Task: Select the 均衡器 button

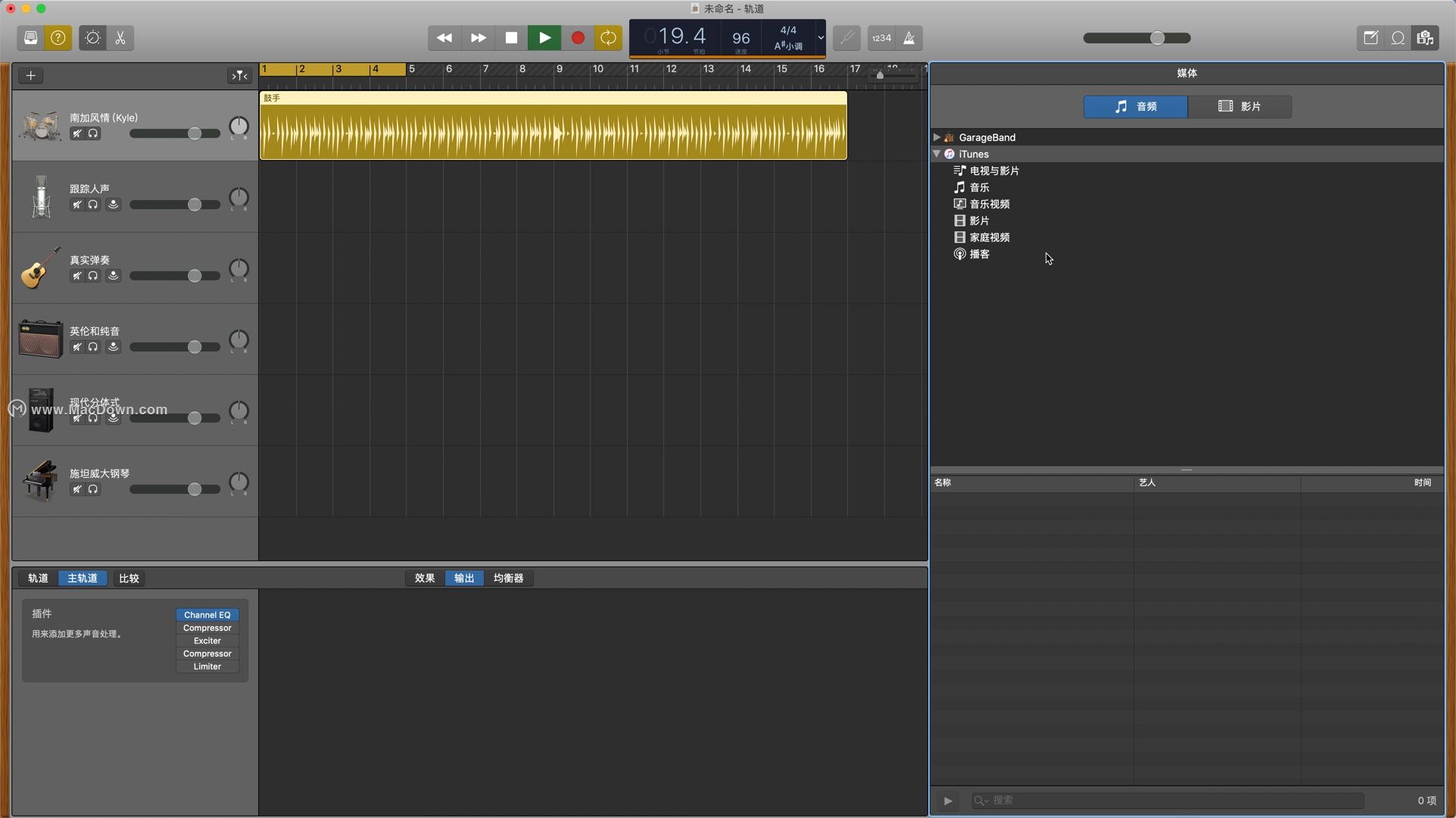Action: (507, 578)
